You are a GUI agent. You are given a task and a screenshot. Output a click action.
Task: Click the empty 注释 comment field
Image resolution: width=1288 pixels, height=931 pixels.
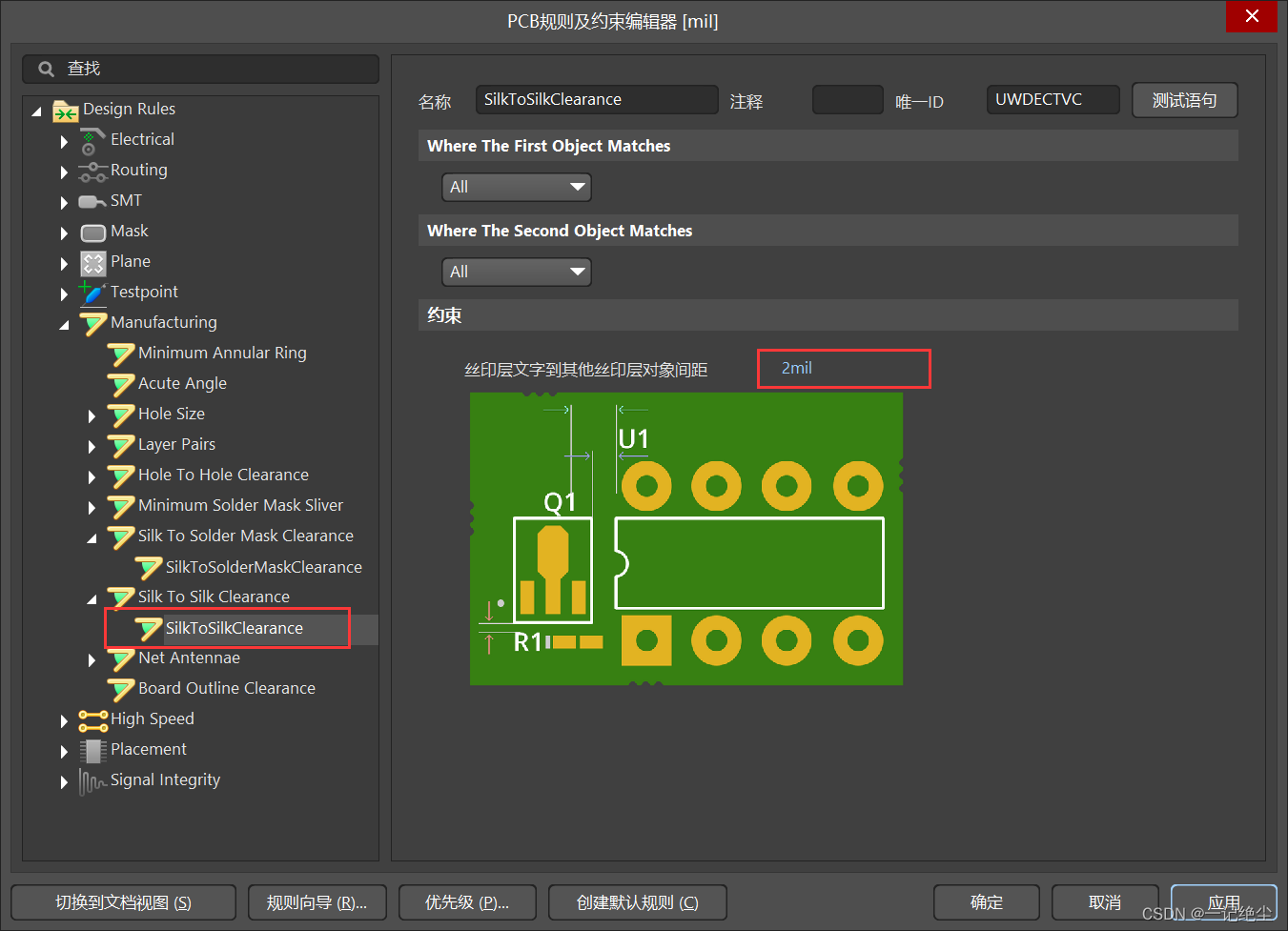point(848,99)
